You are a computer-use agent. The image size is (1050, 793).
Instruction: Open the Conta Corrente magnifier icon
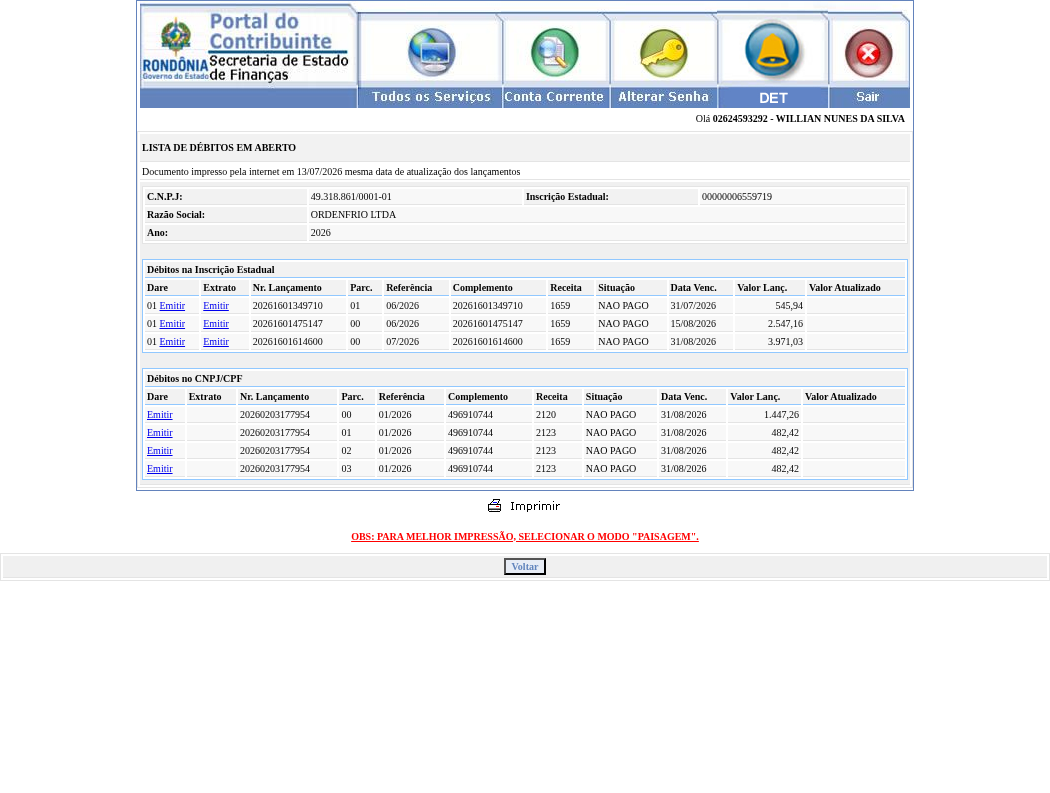554,52
